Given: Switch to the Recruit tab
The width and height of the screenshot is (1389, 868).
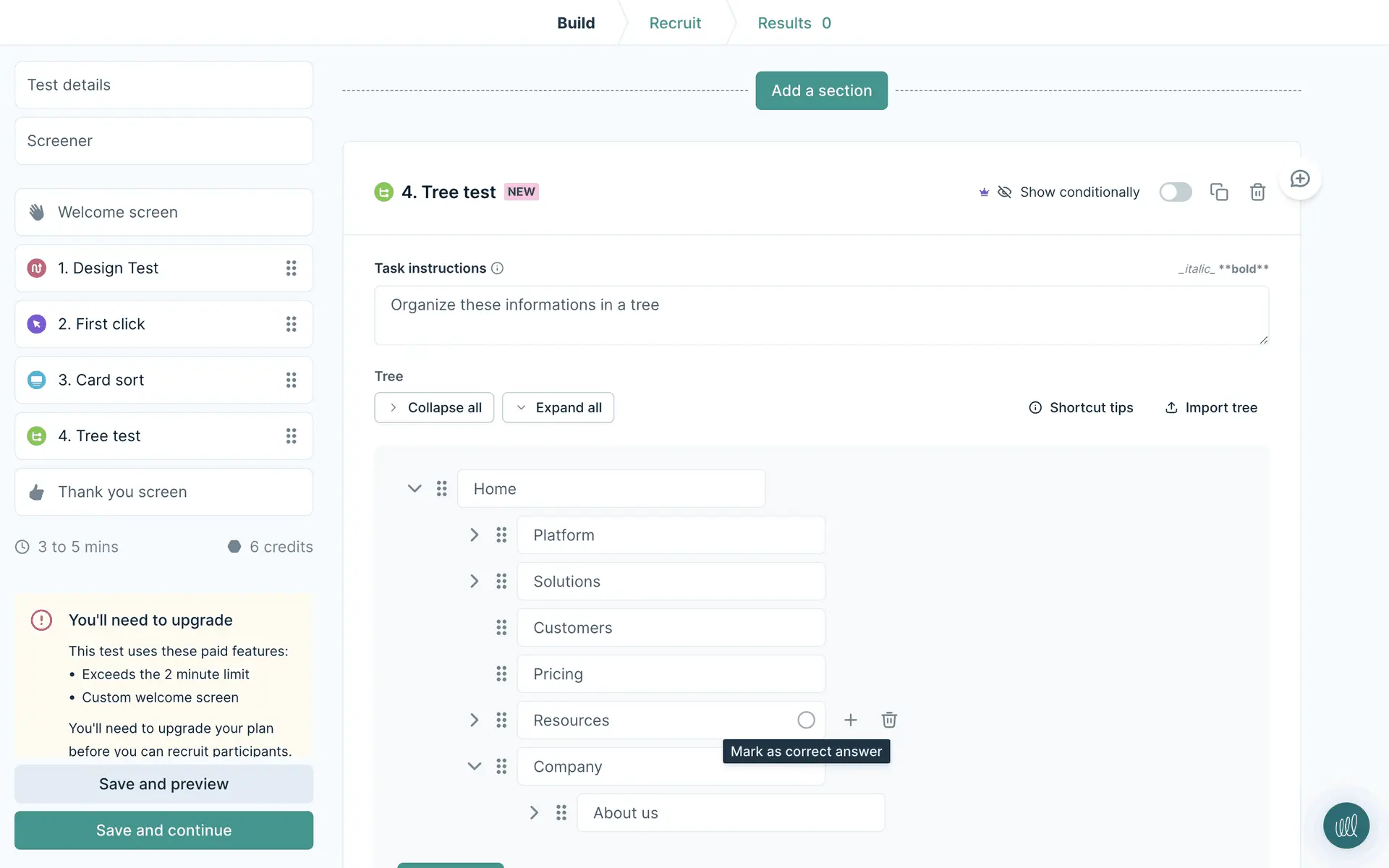Looking at the screenshot, I should click(675, 23).
